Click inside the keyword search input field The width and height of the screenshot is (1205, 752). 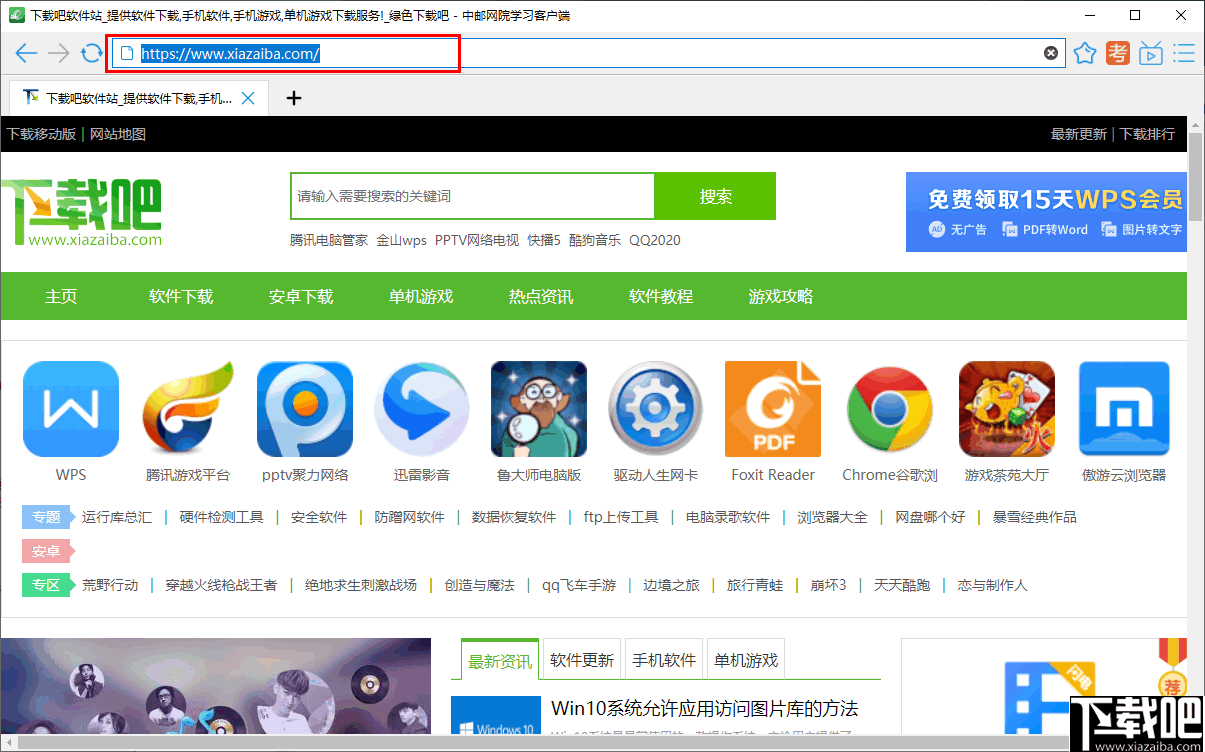(x=470, y=196)
